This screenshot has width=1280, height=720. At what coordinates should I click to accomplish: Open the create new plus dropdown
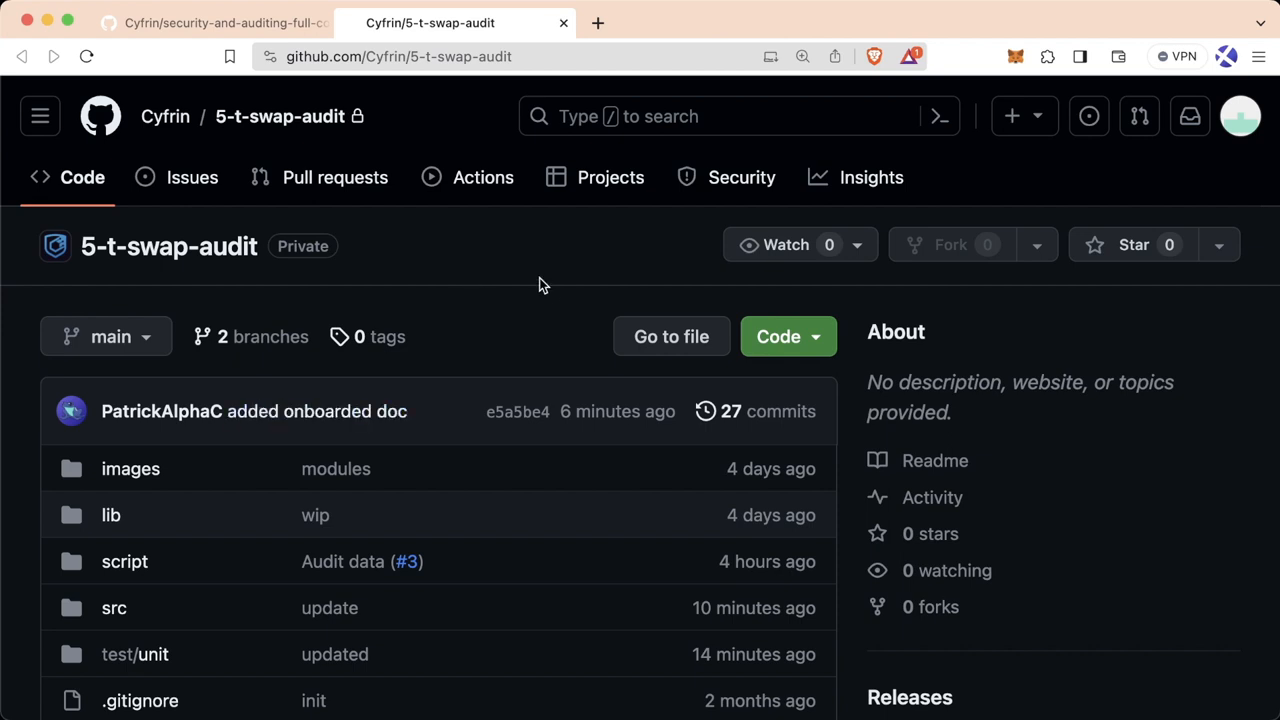click(x=1023, y=116)
